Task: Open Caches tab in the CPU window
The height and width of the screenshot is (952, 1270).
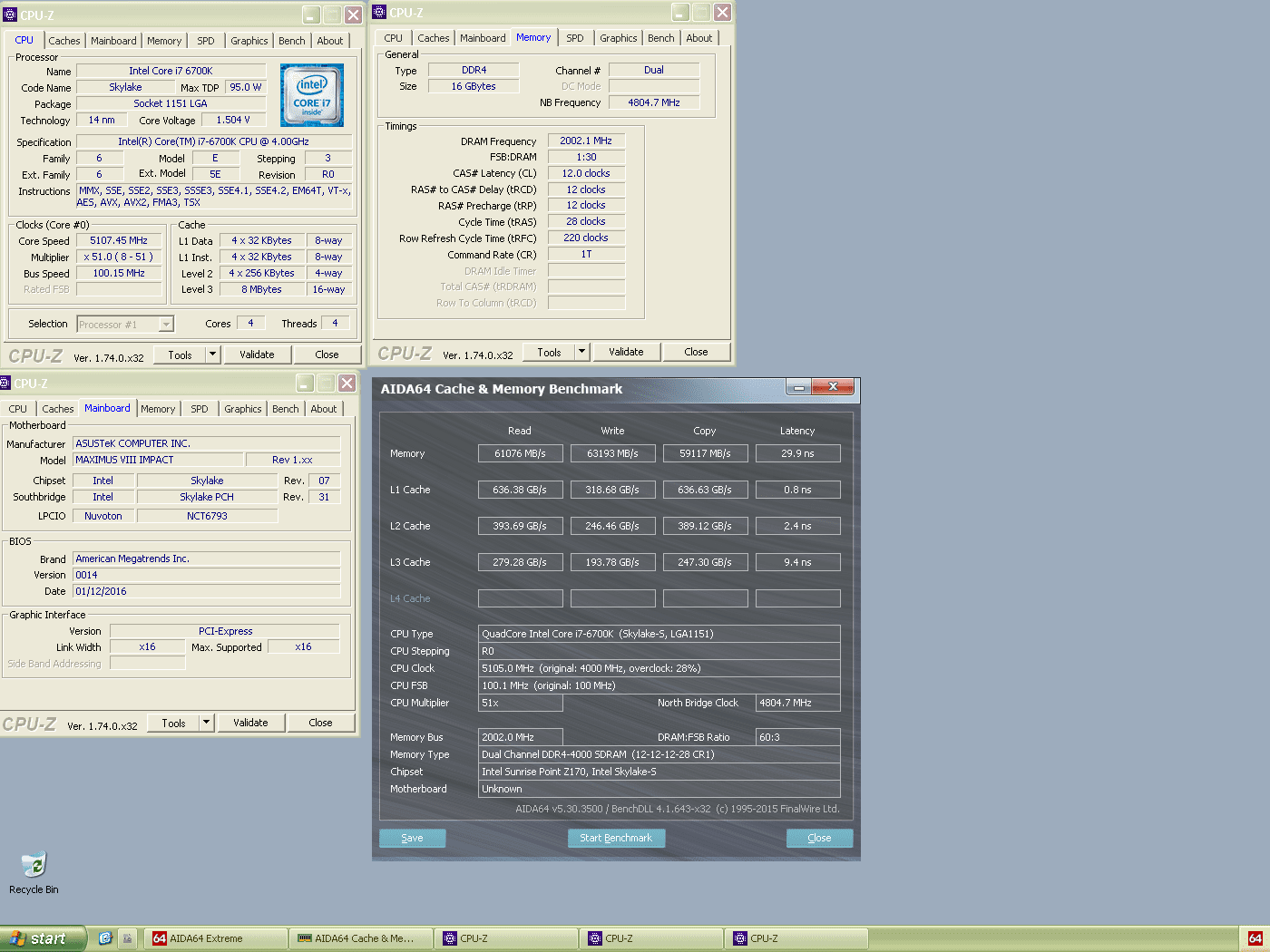Action: point(64,41)
